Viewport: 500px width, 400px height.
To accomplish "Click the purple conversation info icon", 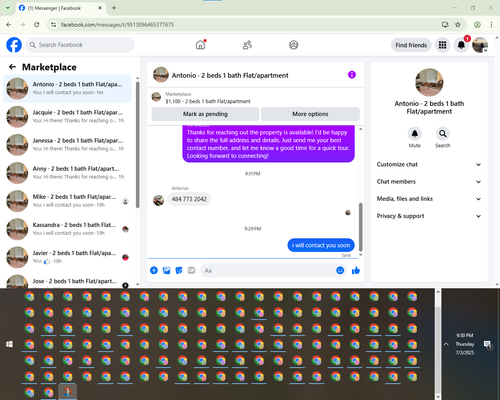I will (352, 75).
